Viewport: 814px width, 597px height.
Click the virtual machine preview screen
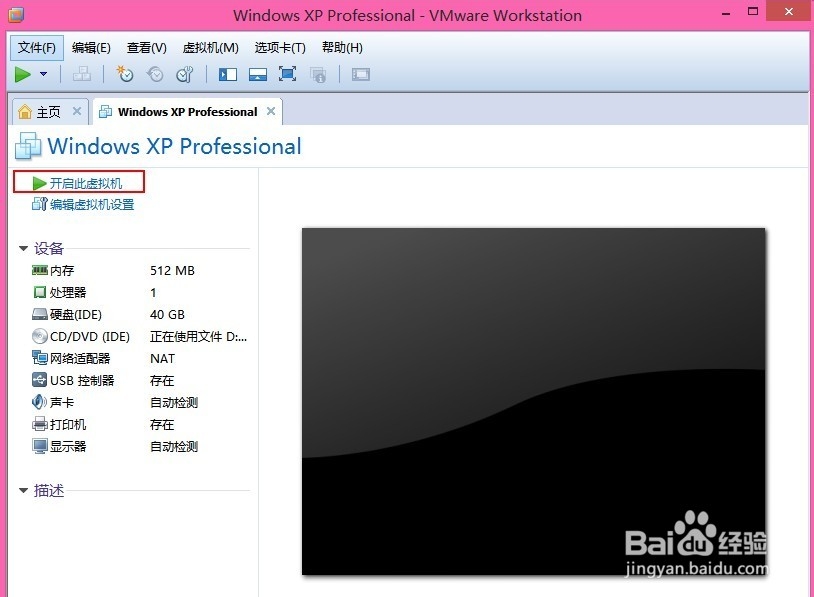coord(534,401)
